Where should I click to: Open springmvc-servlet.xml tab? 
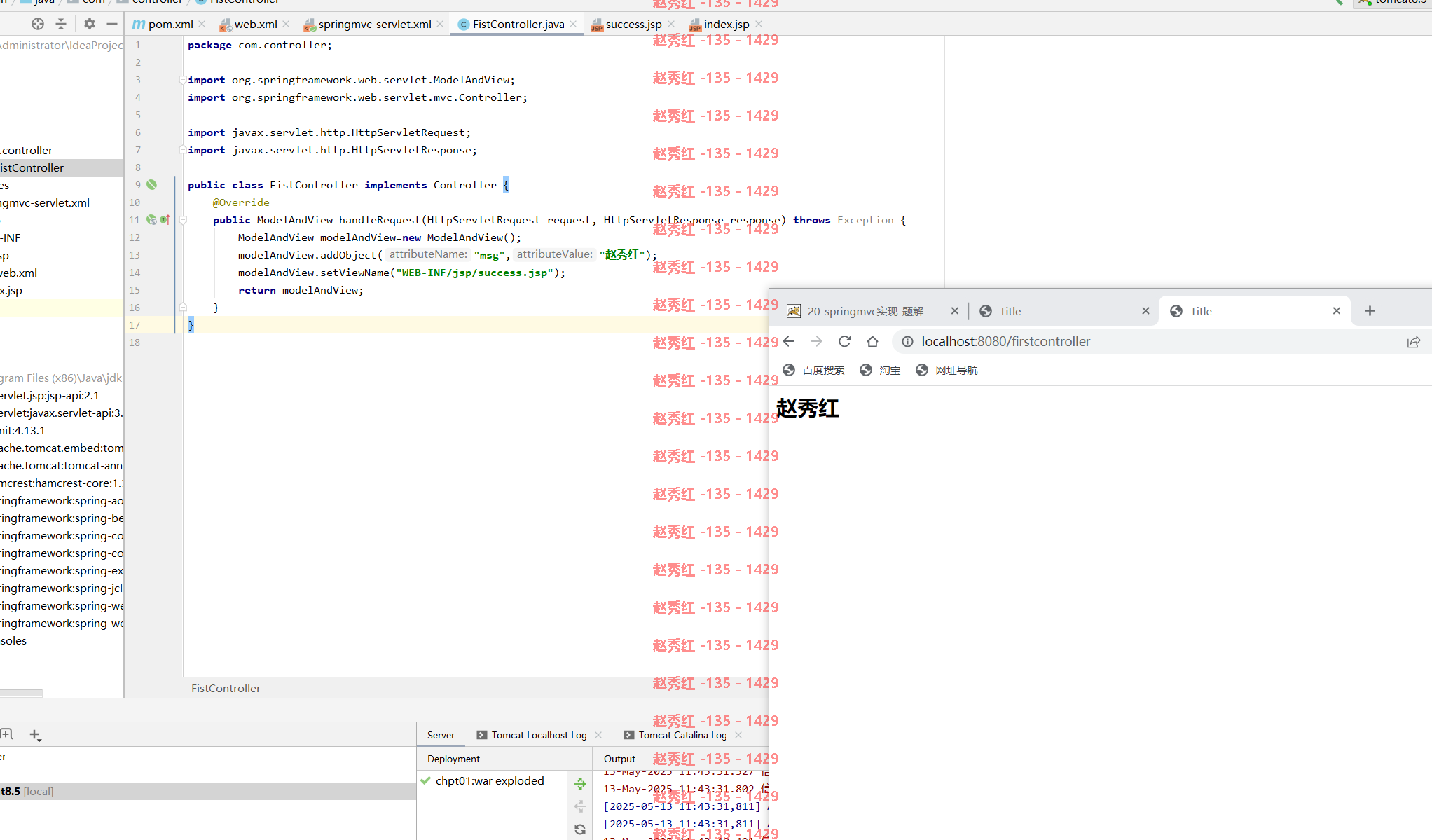pyautogui.click(x=368, y=24)
